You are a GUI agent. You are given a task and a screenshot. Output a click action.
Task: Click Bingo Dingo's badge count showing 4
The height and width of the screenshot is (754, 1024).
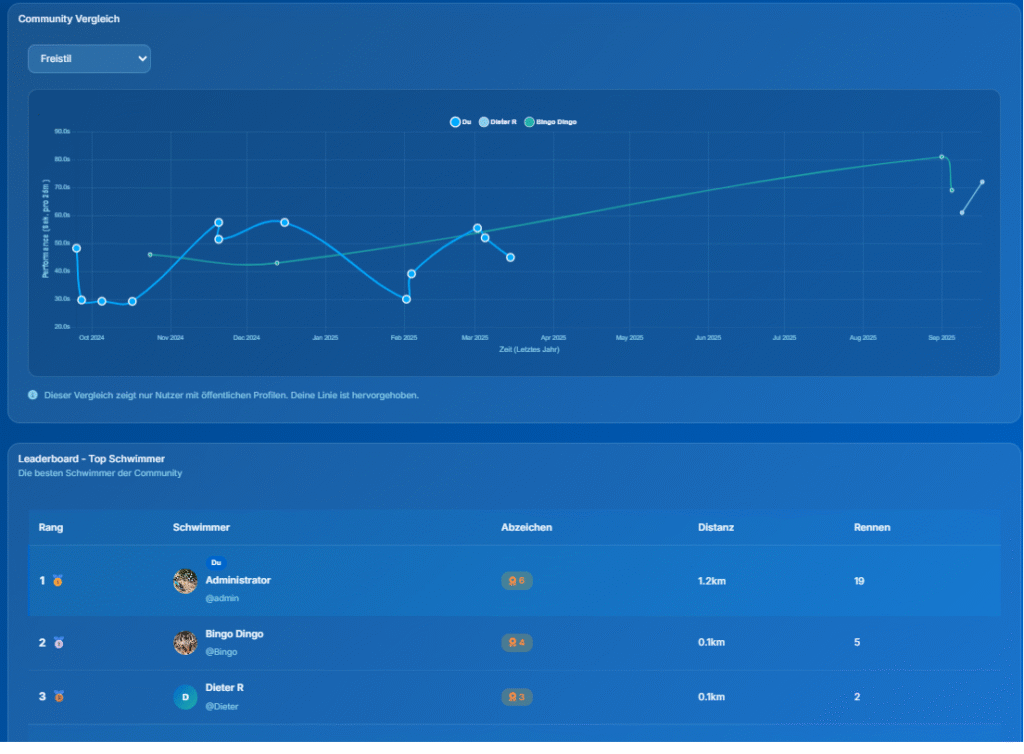coord(517,643)
